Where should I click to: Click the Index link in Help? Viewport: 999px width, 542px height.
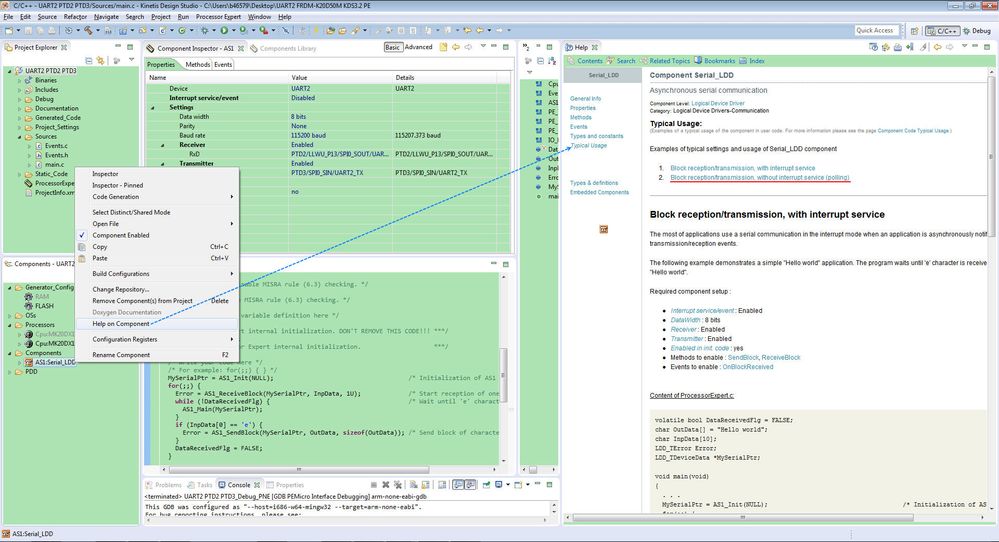(752, 61)
